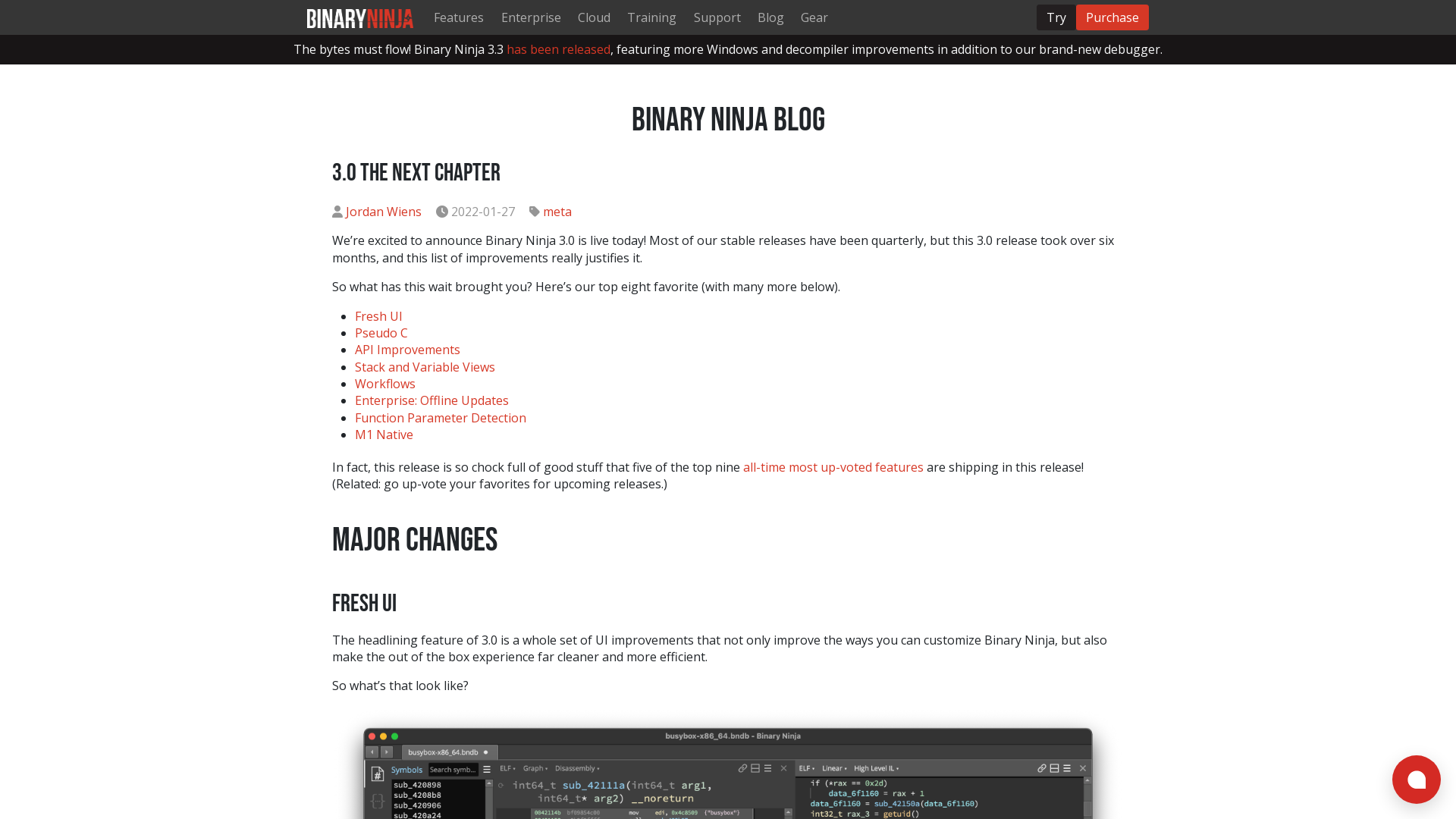
Task: Follow the 'has been released' banner link
Action: pos(559,49)
